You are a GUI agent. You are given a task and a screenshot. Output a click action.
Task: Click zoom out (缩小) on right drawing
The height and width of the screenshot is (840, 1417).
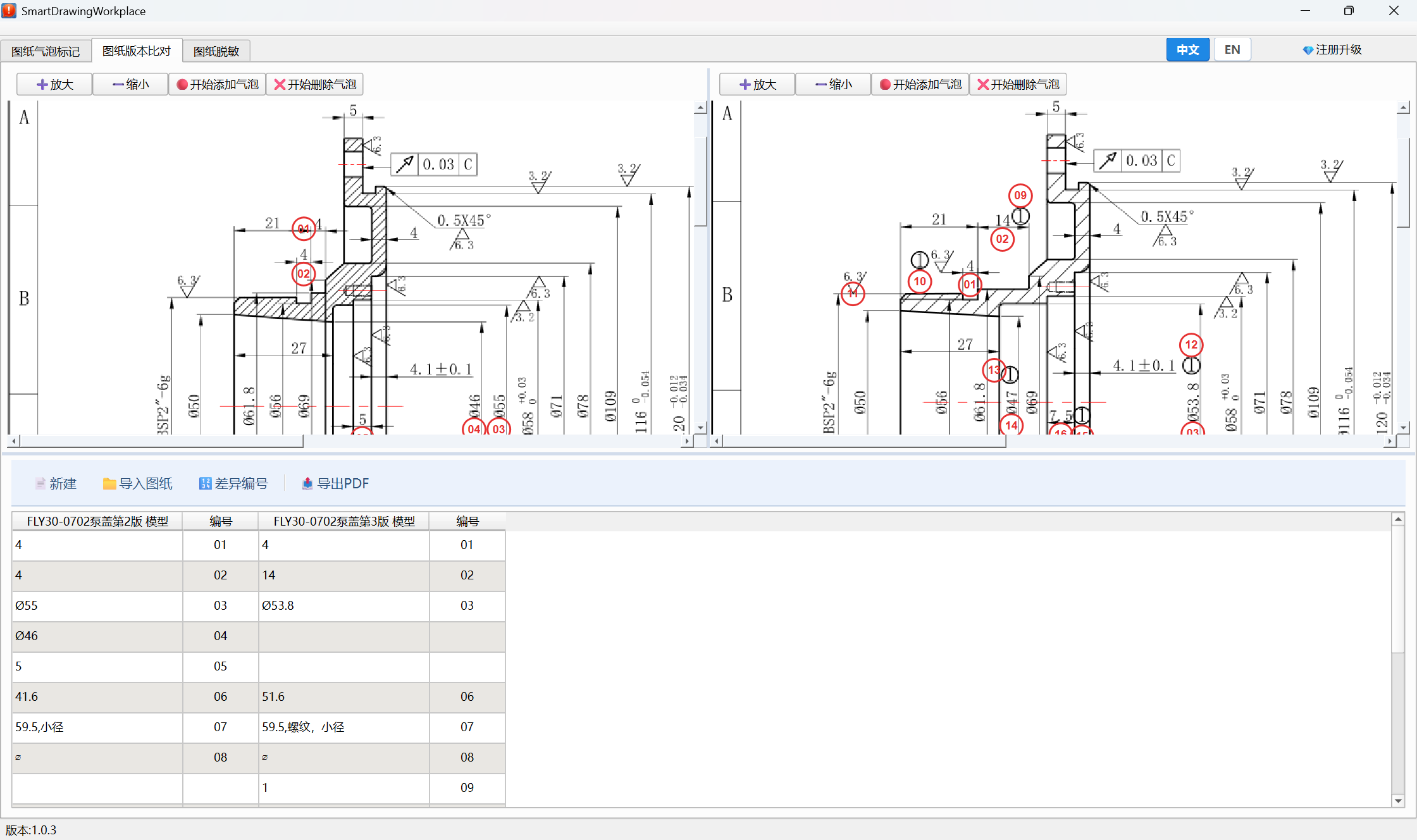pyautogui.click(x=833, y=84)
